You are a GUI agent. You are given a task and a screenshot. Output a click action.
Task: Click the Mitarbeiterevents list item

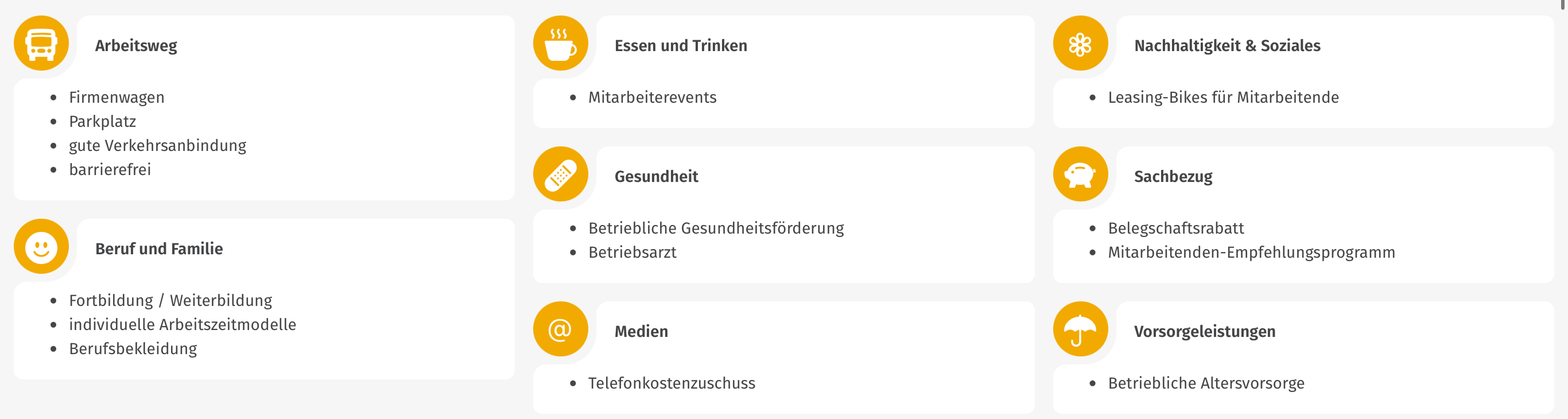tap(652, 98)
